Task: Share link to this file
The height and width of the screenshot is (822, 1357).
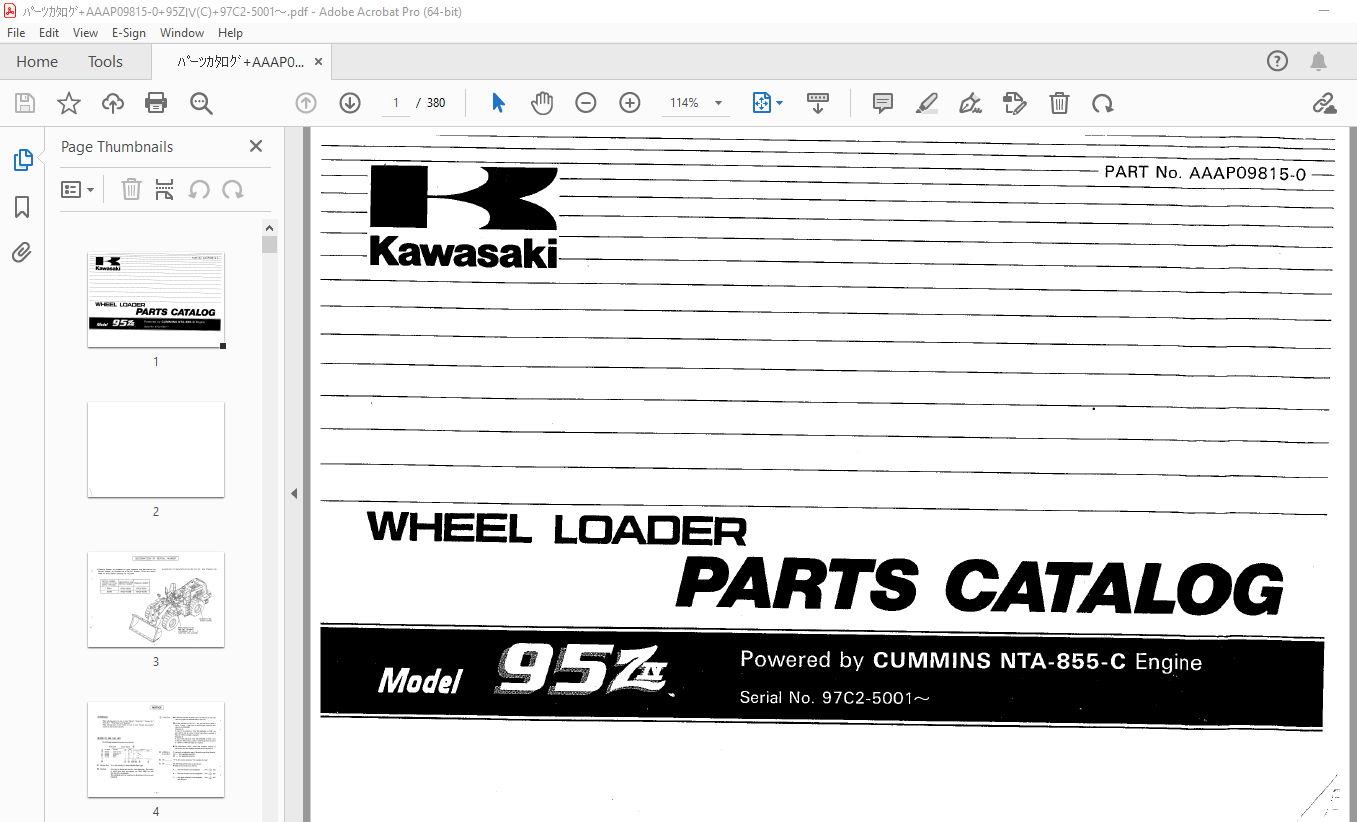Action: click(x=1324, y=103)
